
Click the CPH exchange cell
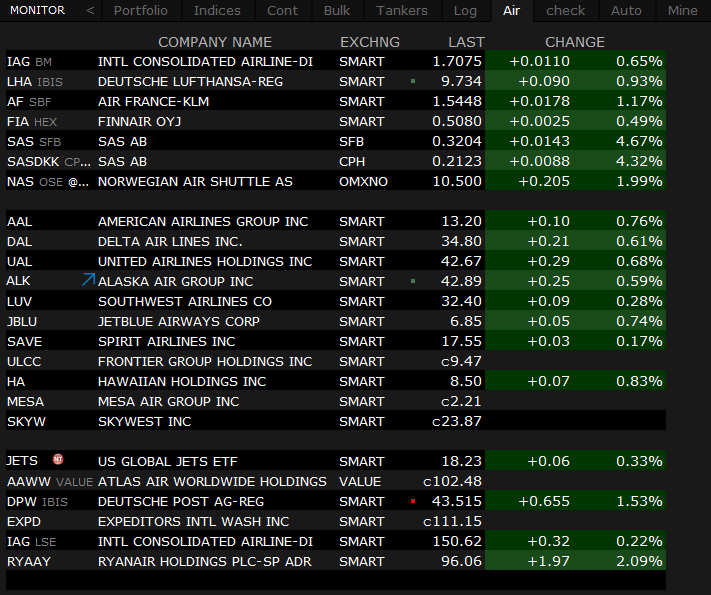point(352,161)
